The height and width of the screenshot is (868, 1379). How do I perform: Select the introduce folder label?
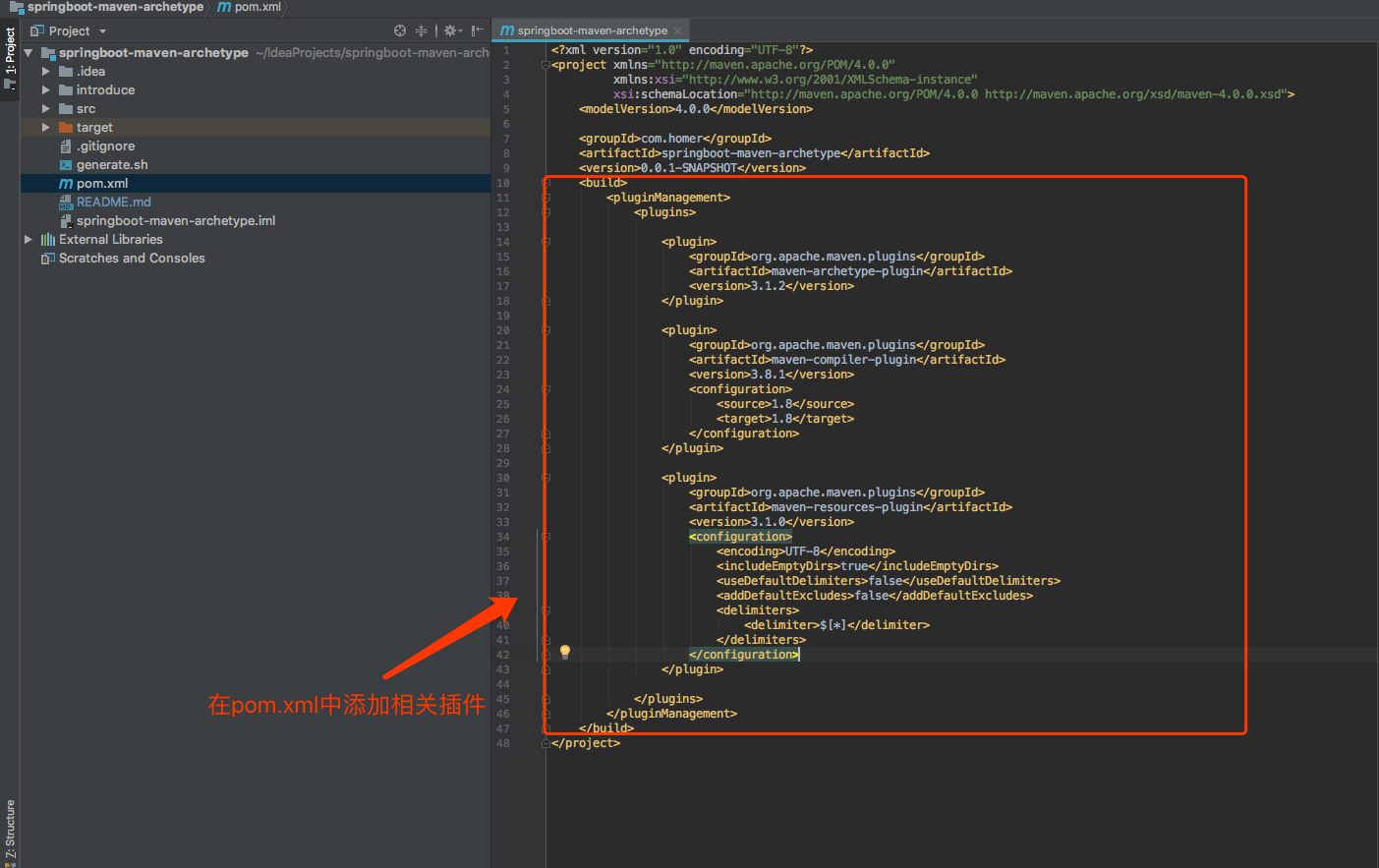click(105, 90)
